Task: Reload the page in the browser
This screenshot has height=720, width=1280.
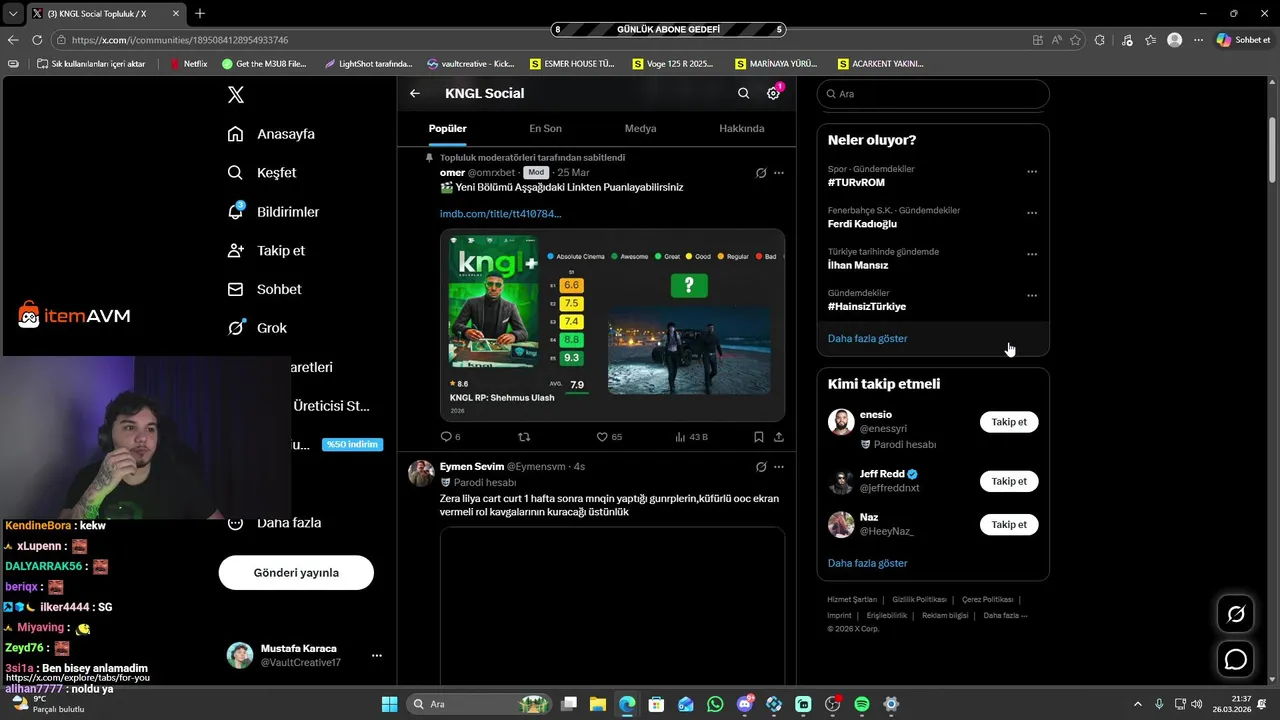Action: pyautogui.click(x=37, y=40)
